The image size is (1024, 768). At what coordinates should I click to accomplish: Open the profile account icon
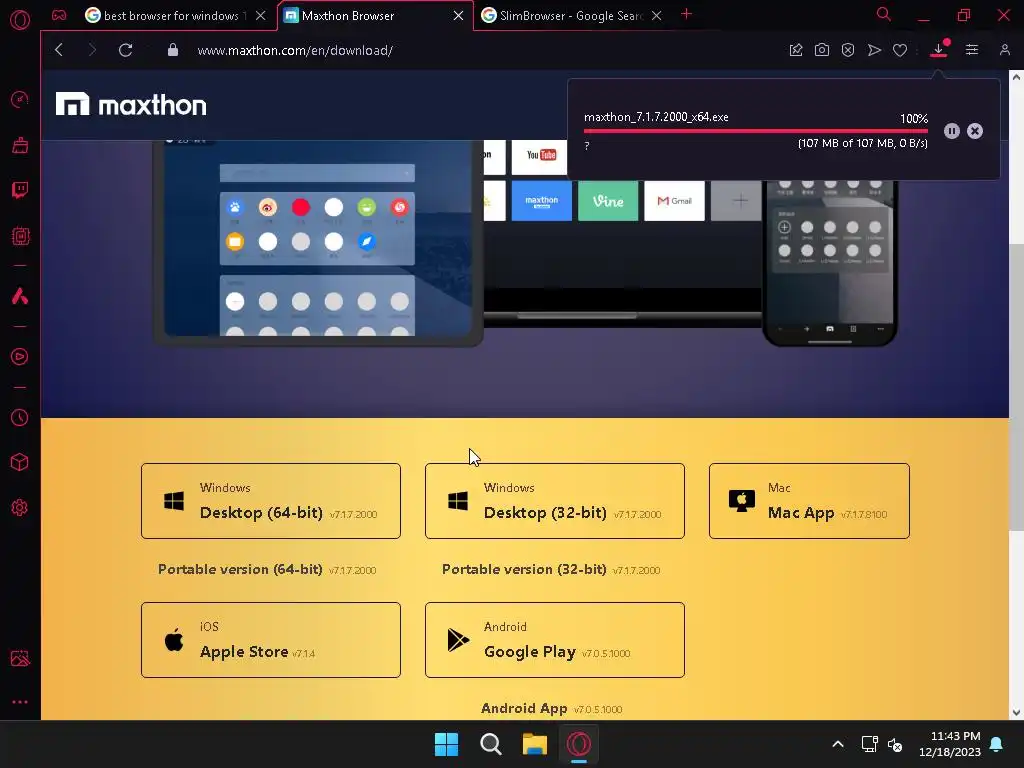pos(1004,50)
